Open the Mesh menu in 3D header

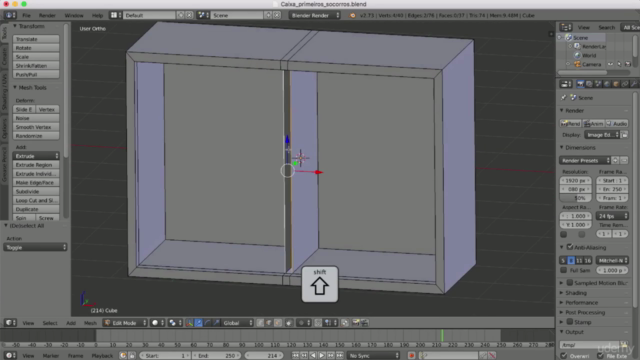tap(90, 323)
